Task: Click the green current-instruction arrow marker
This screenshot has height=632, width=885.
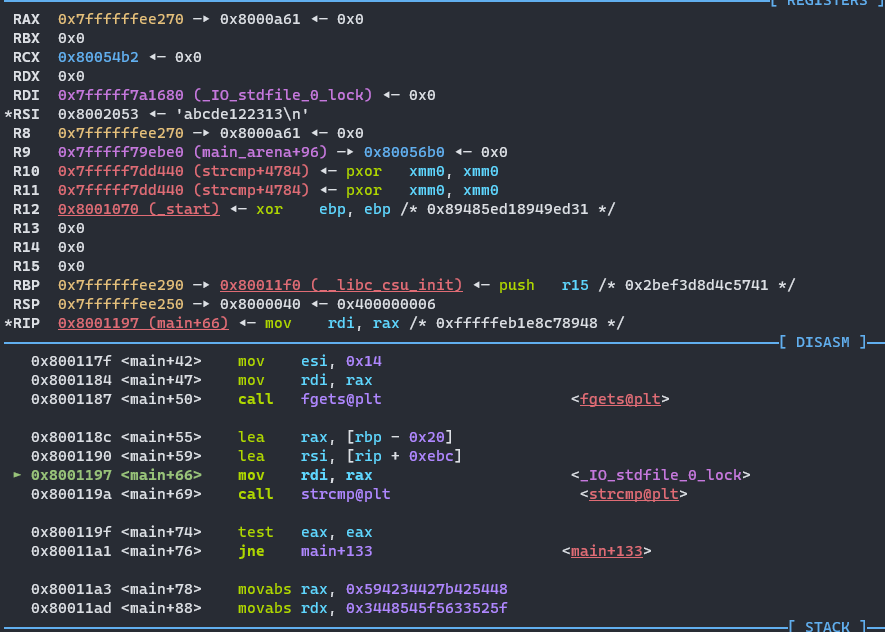Action: pyautogui.click(x=16, y=475)
